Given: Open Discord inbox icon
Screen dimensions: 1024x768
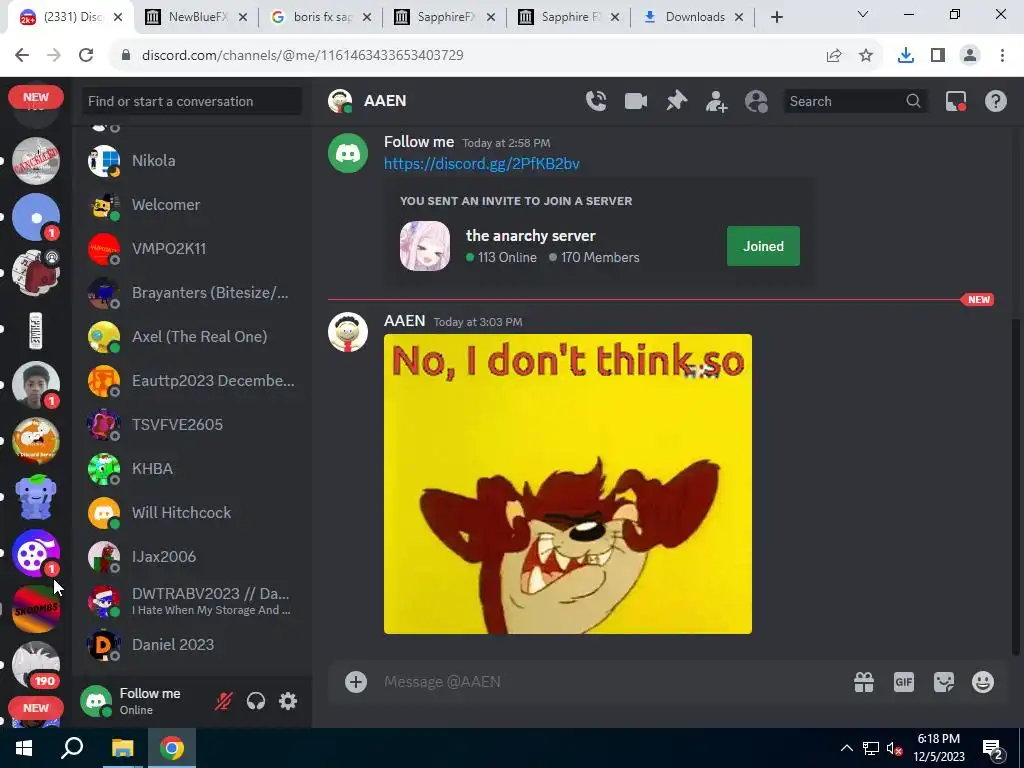Looking at the screenshot, I should tap(956, 101).
